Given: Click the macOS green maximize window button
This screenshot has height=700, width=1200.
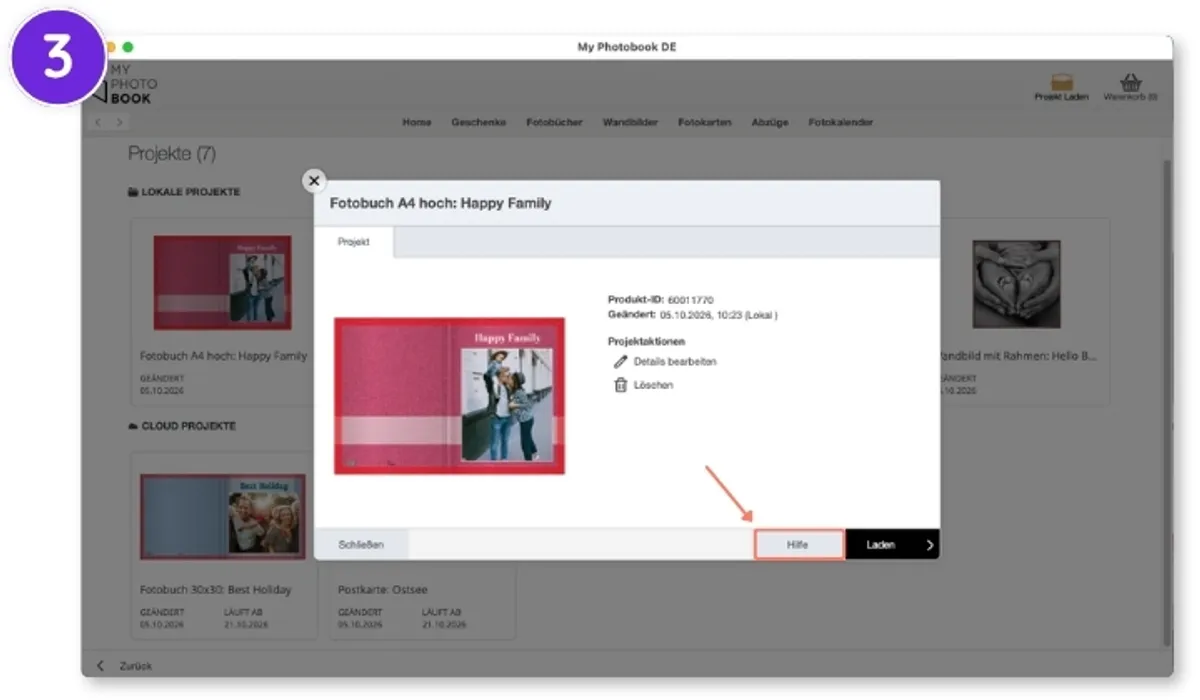Looking at the screenshot, I should 128,47.
